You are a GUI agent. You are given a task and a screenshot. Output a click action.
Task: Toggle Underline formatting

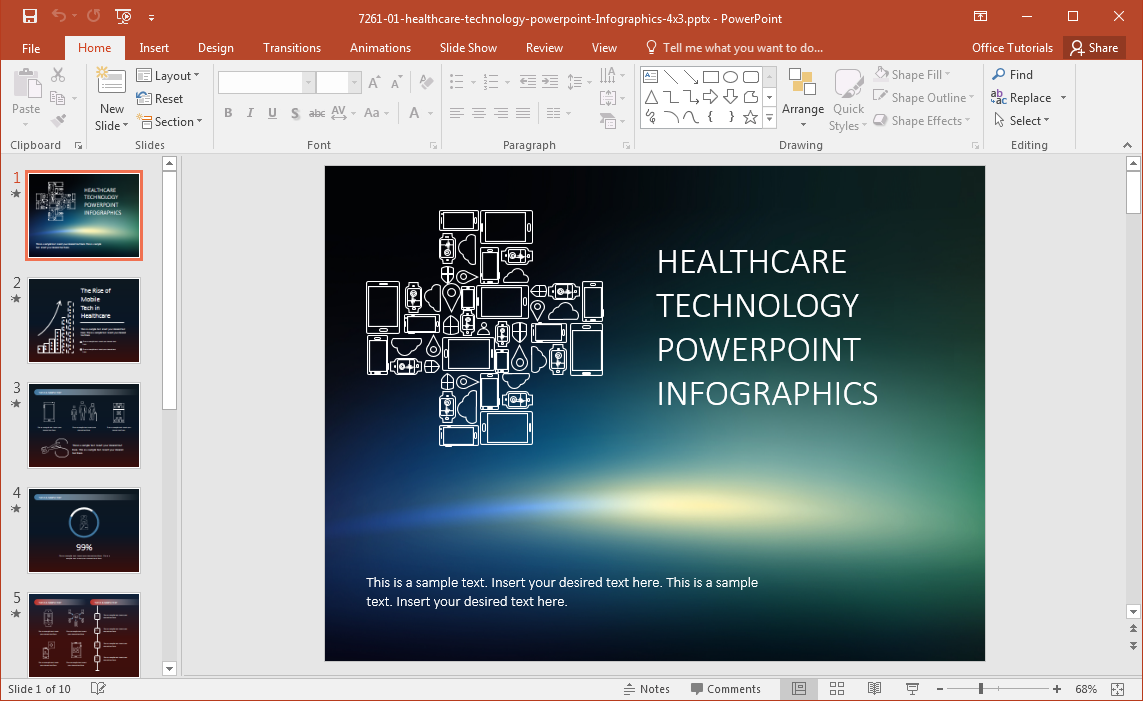click(272, 113)
